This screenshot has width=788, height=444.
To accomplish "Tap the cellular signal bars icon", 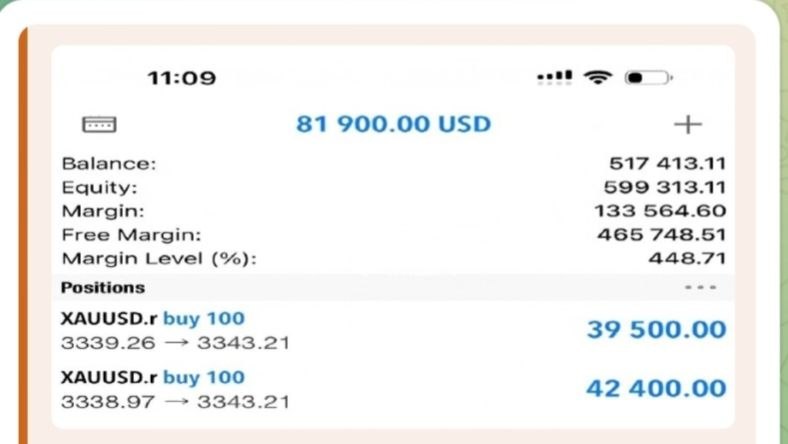I will (x=554, y=77).
